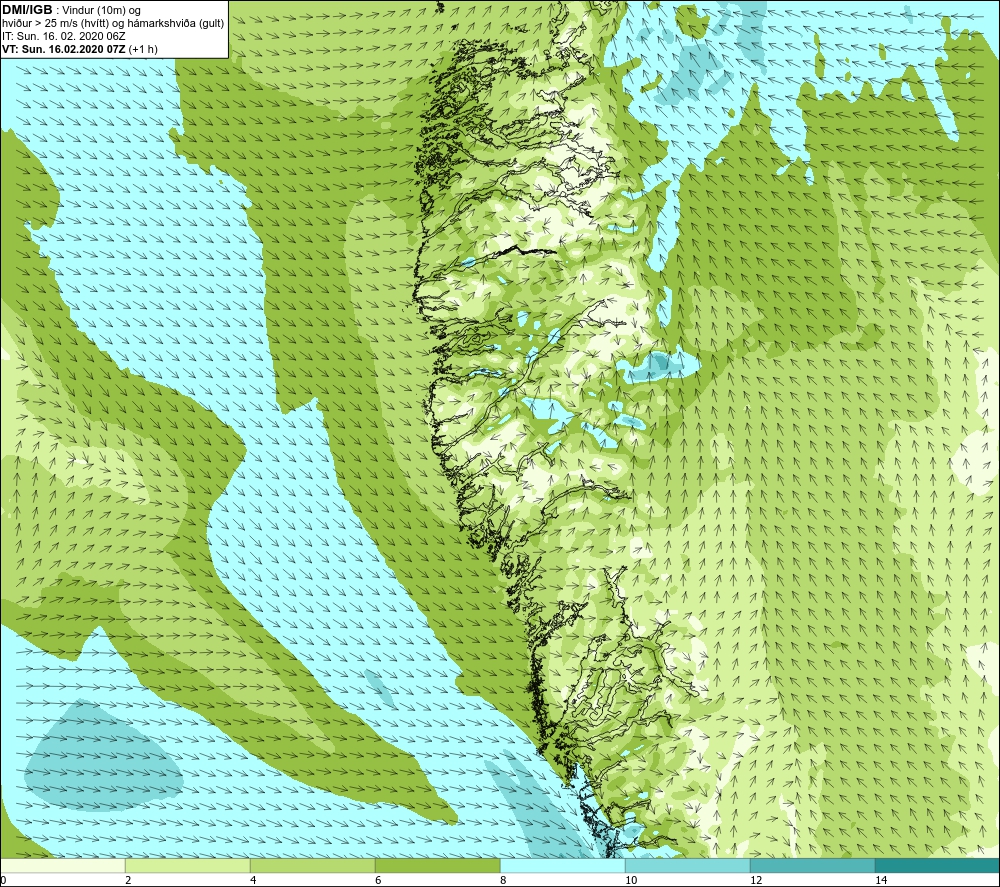
Task: Click the 8-10 m/s light cyan legend color
Action: coord(562,865)
